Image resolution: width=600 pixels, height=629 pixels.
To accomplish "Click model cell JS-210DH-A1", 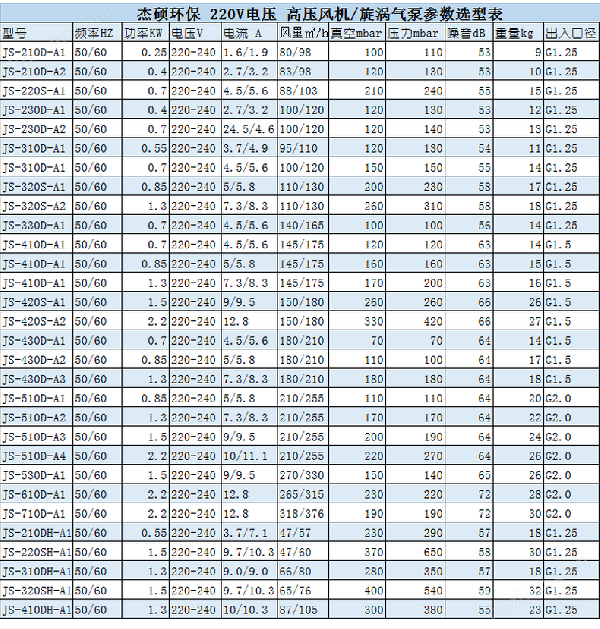I will click(x=36, y=534).
